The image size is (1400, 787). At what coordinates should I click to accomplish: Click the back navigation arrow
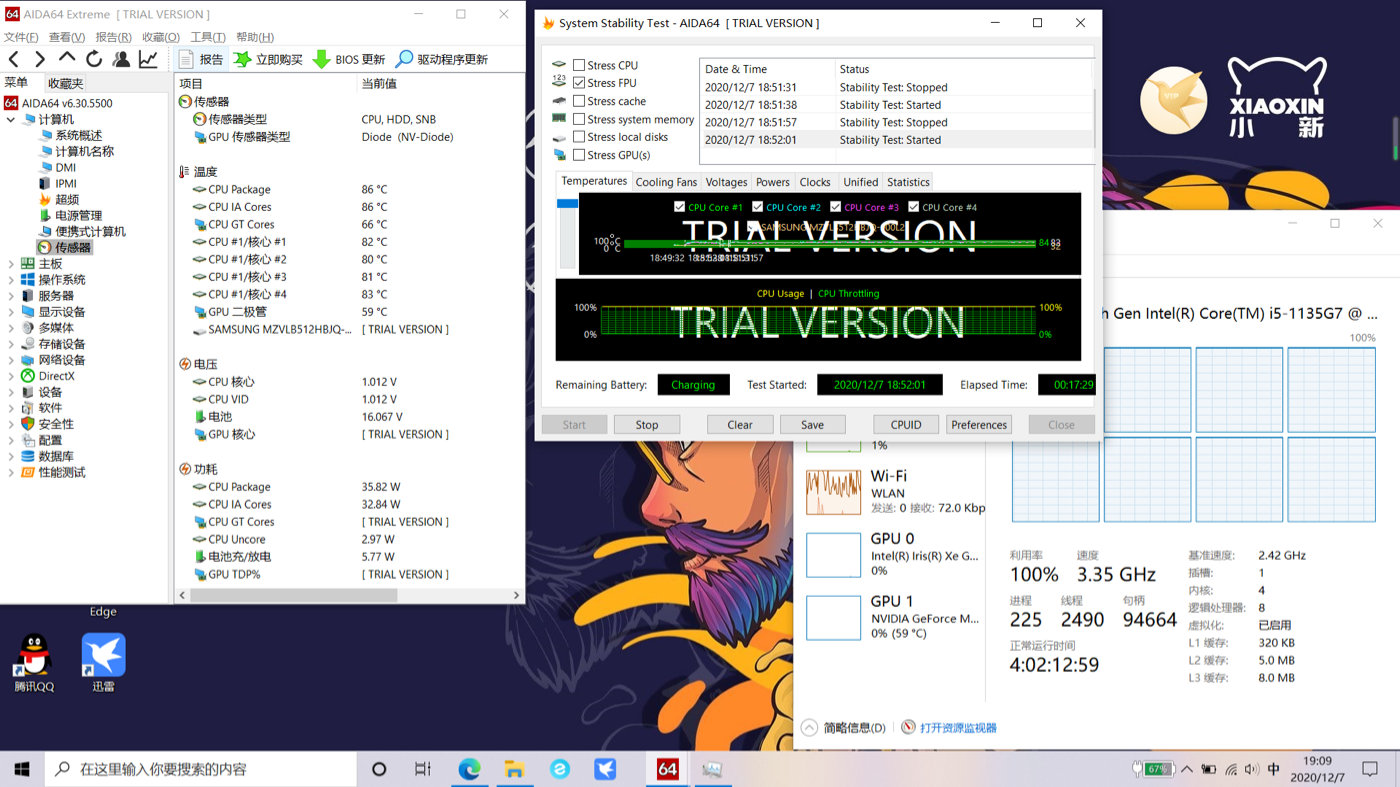14,59
